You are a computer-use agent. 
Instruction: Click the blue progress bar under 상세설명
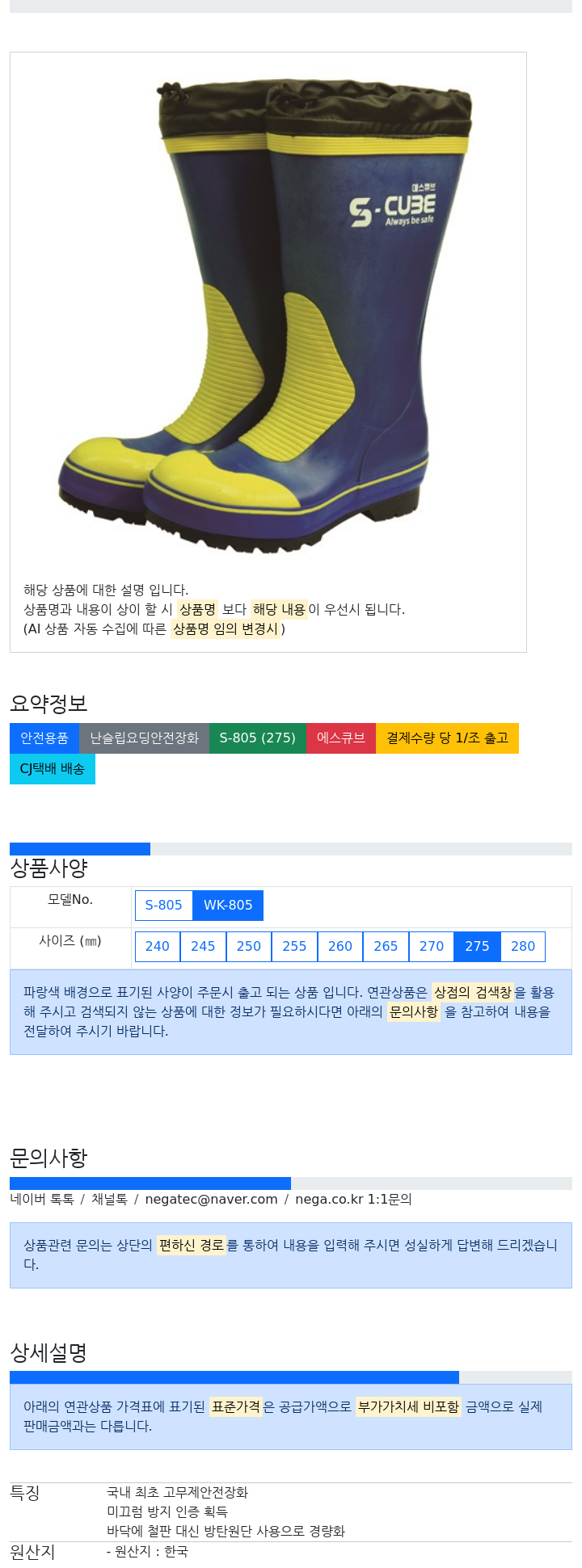(x=234, y=1377)
